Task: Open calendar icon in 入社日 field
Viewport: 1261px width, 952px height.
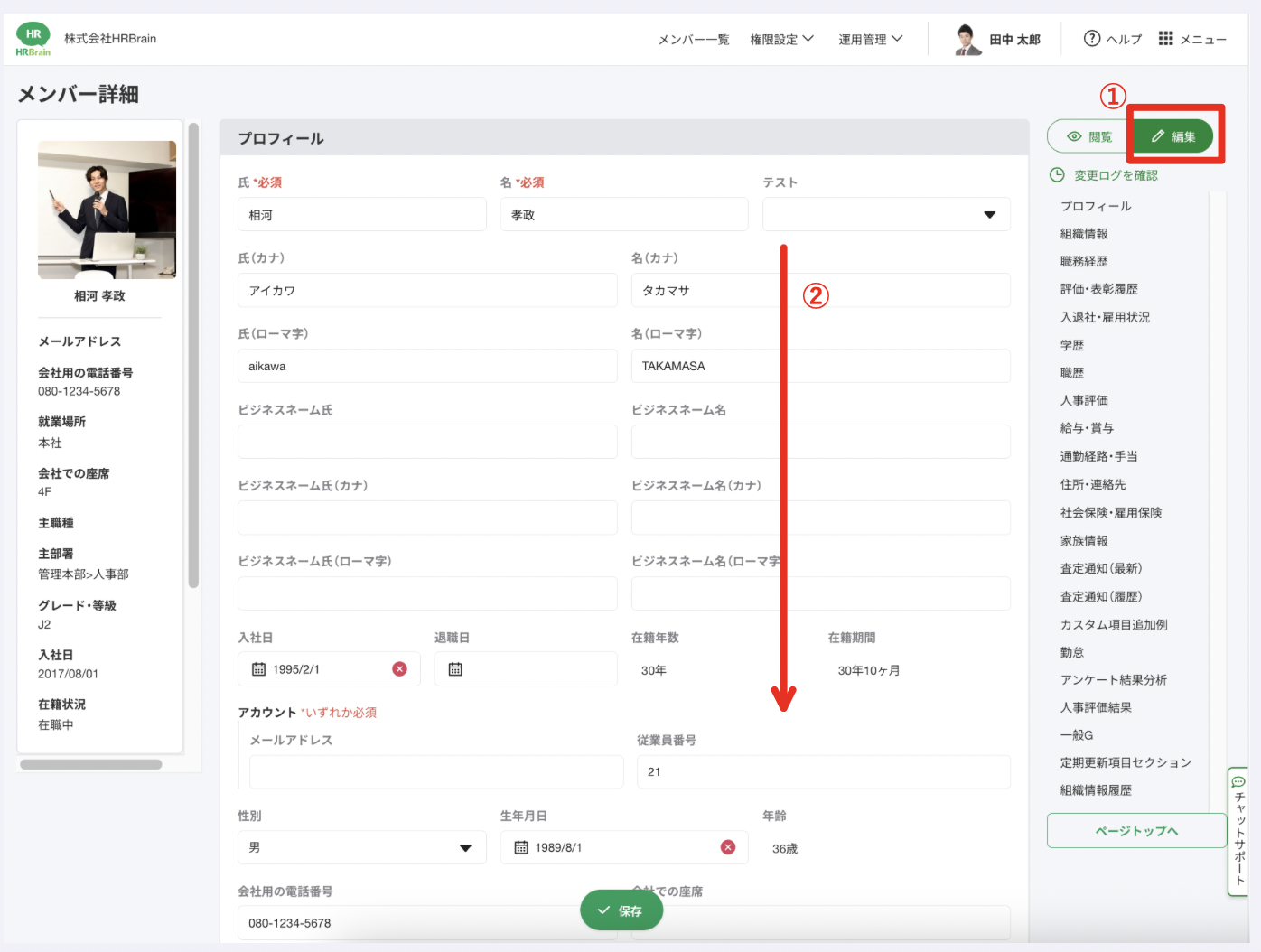Action: pos(258,669)
